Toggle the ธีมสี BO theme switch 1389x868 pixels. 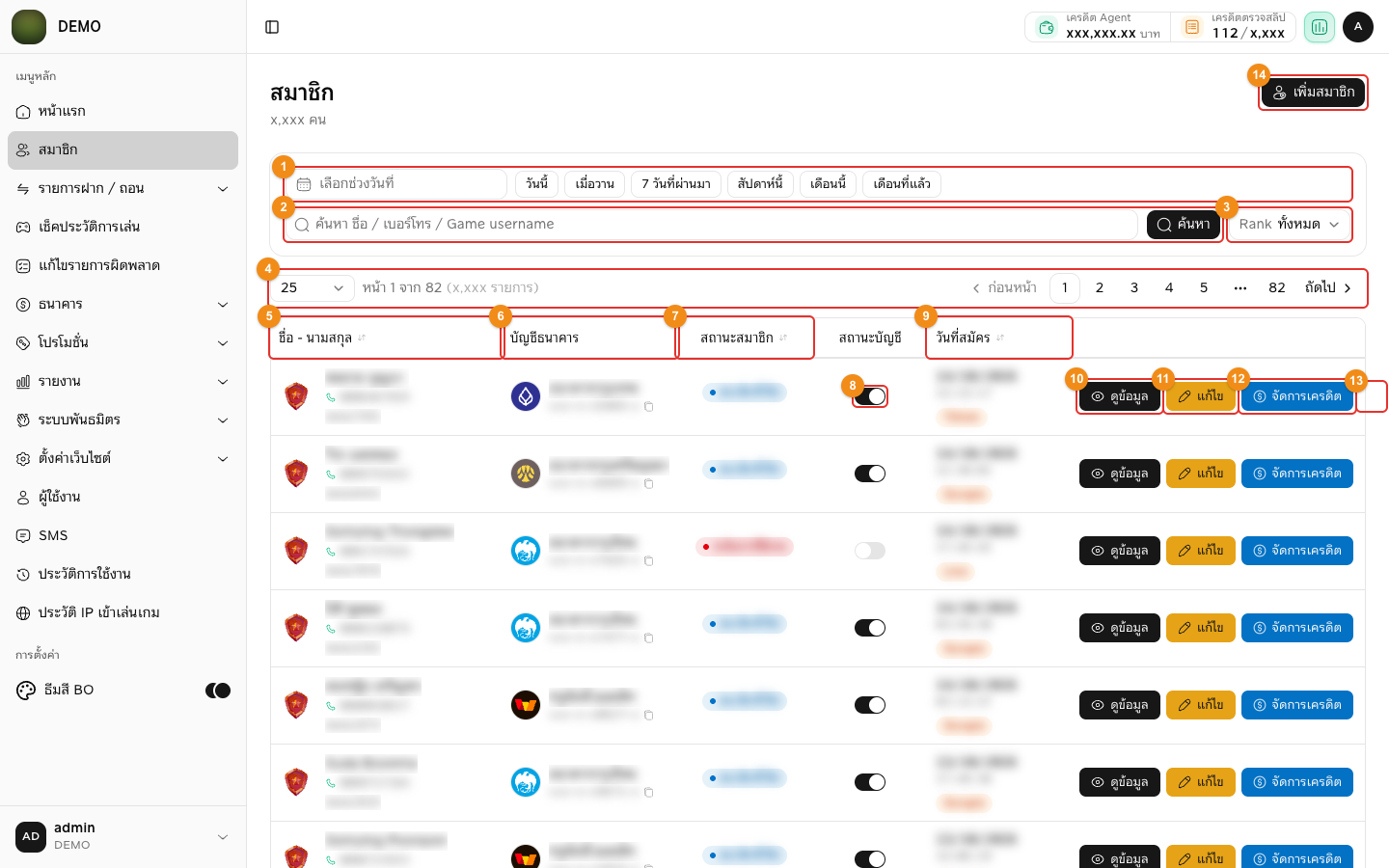[x=218, y=691]
